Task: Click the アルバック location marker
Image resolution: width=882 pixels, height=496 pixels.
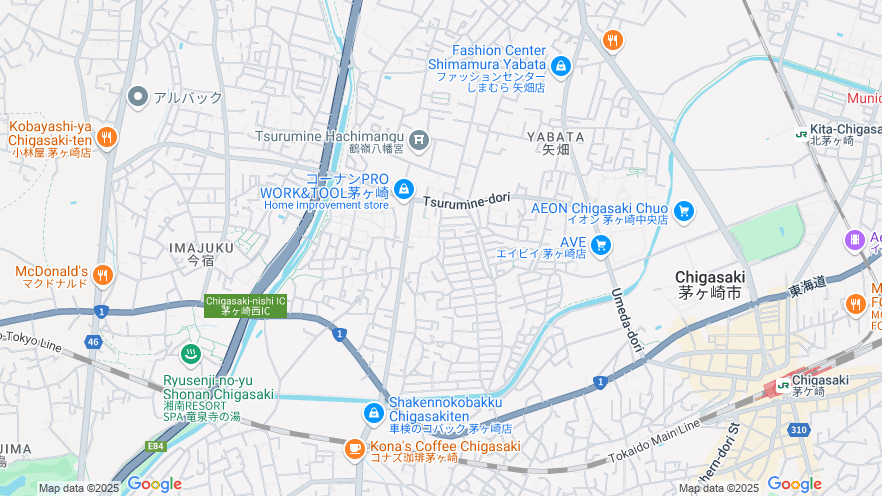Action: tap(138, 97)
